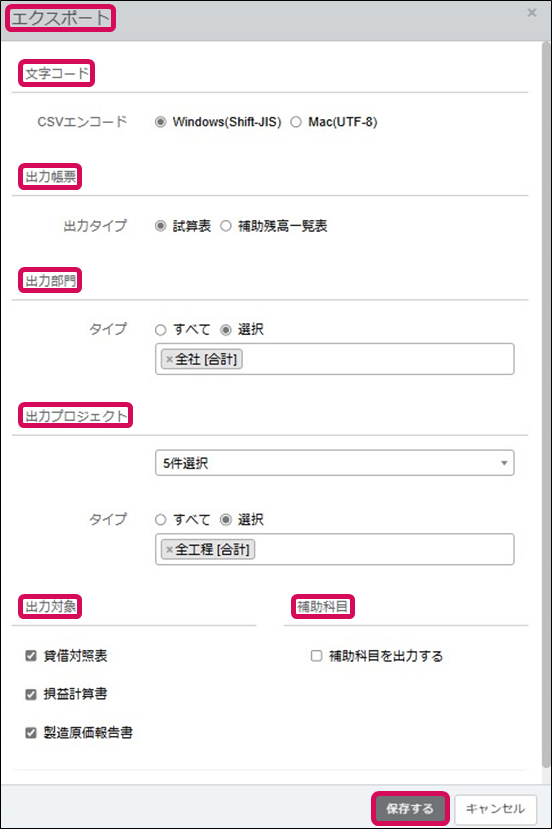The width and height of the screenshot is (552, 829).
Task: Choose 補助残高一覧表 output type
Action: tap(226, 226)
